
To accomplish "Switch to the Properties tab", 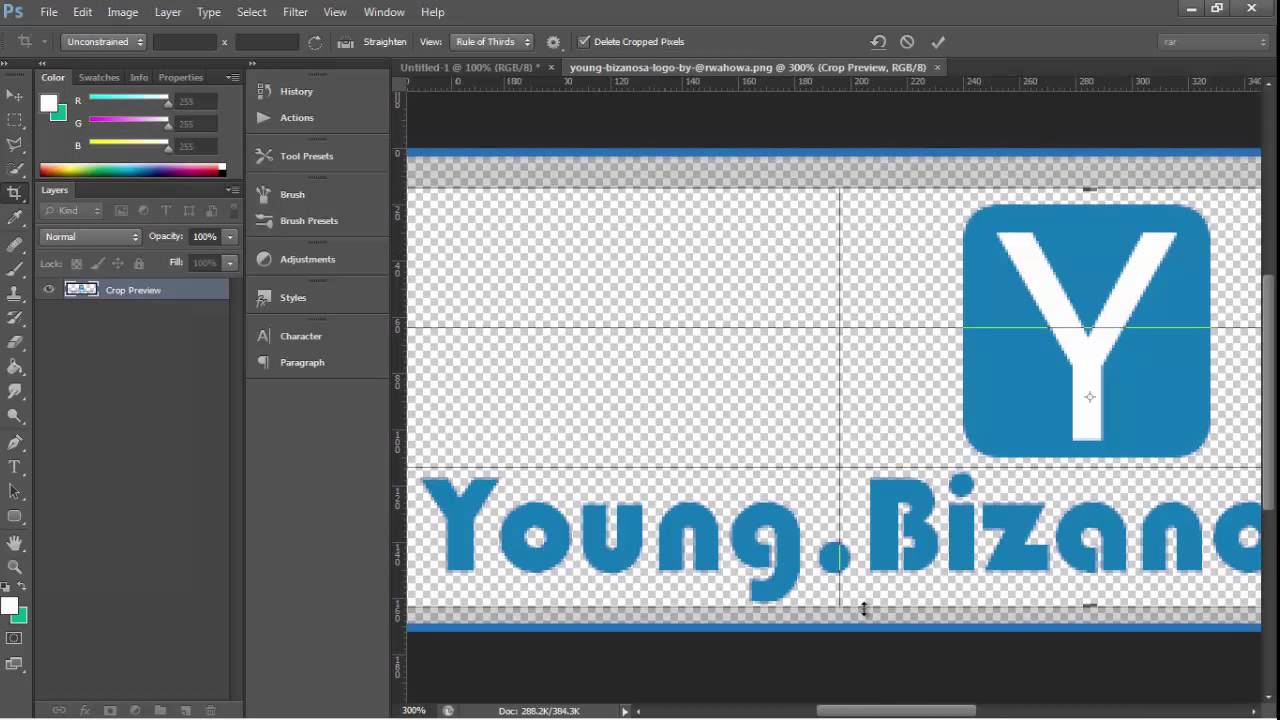I will (x=181, y=77).
